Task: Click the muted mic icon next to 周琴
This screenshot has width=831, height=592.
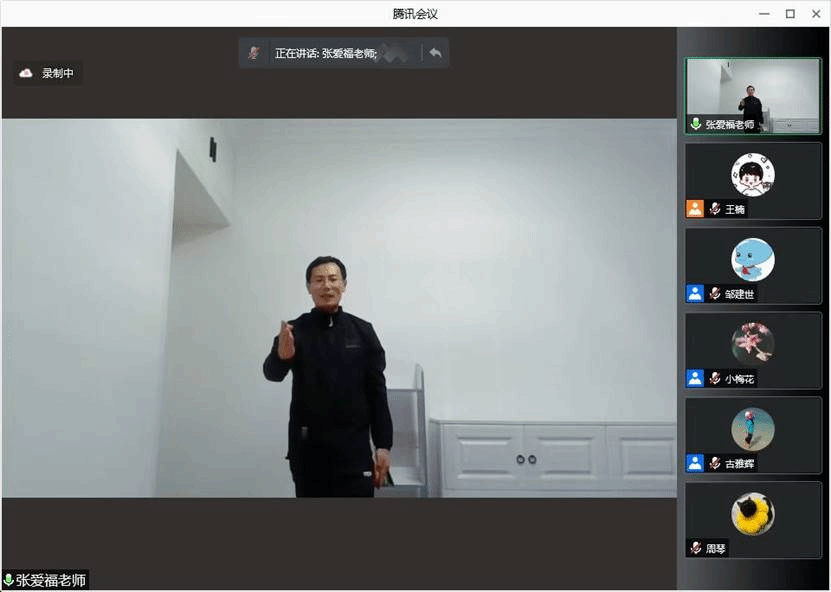Action: tap(695, 548)
